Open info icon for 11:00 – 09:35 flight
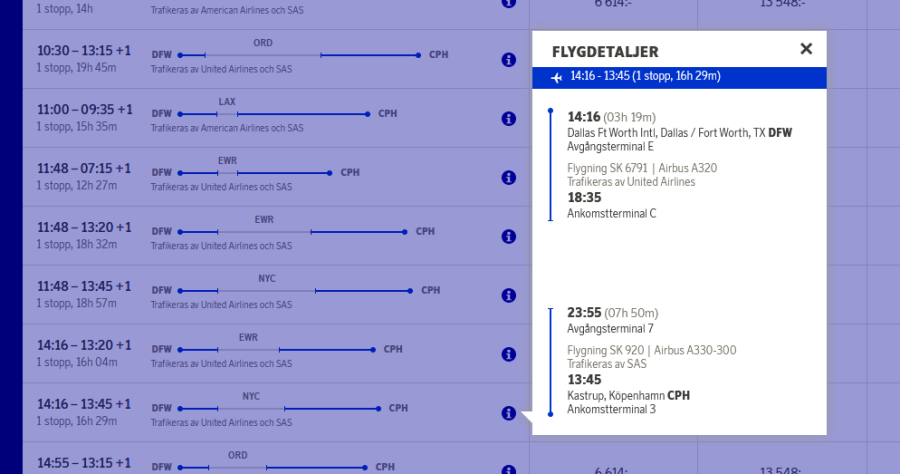Image resolution: width=900 pixels, height=474 pixels. (508, 119)
